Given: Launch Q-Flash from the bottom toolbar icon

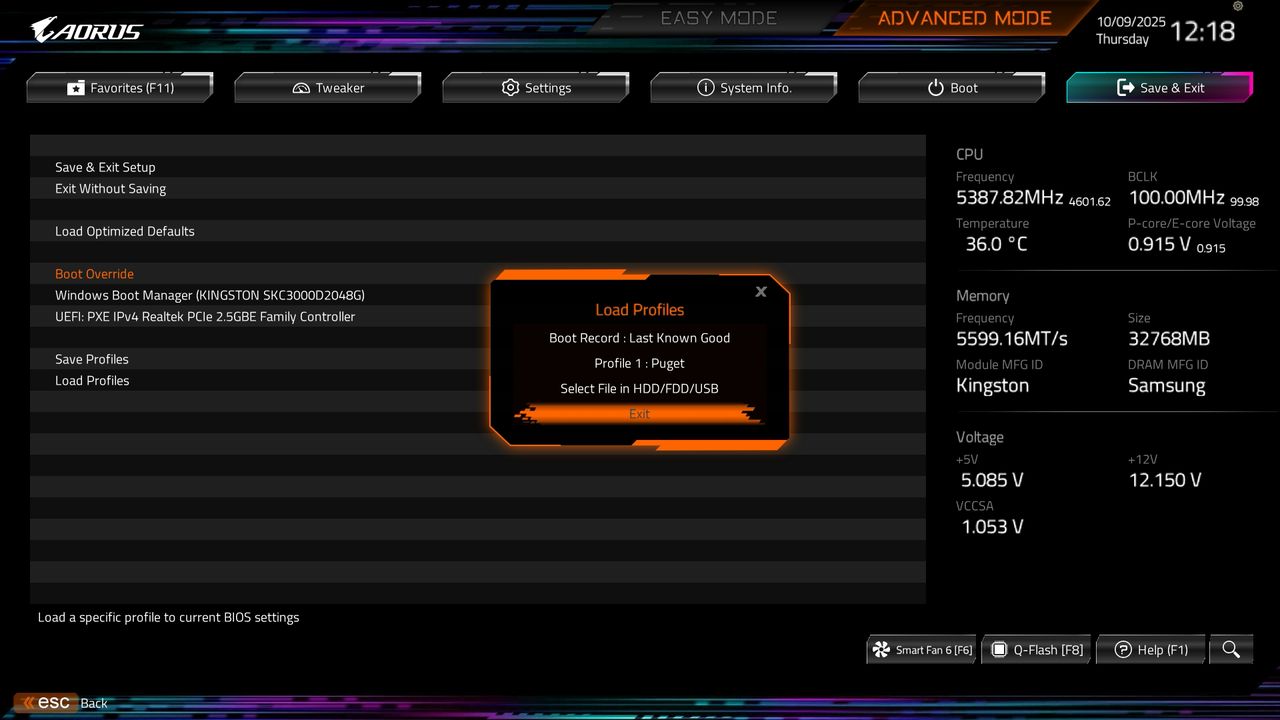Looking at the screenshot, I should 1000,649.
